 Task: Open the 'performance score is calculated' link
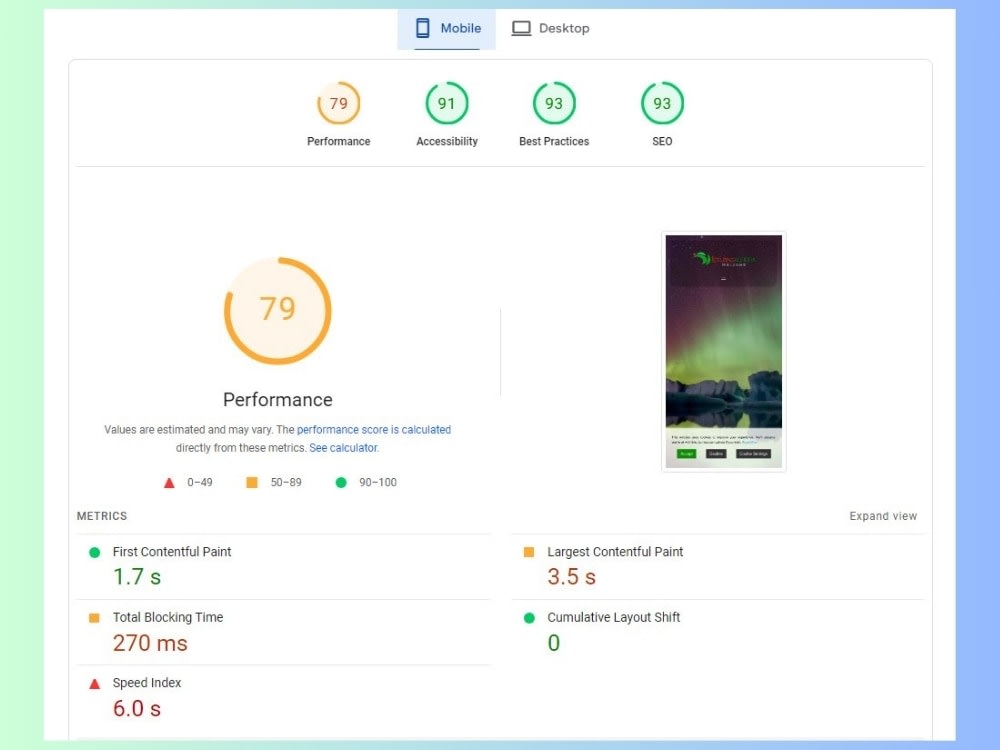(374, 430)
